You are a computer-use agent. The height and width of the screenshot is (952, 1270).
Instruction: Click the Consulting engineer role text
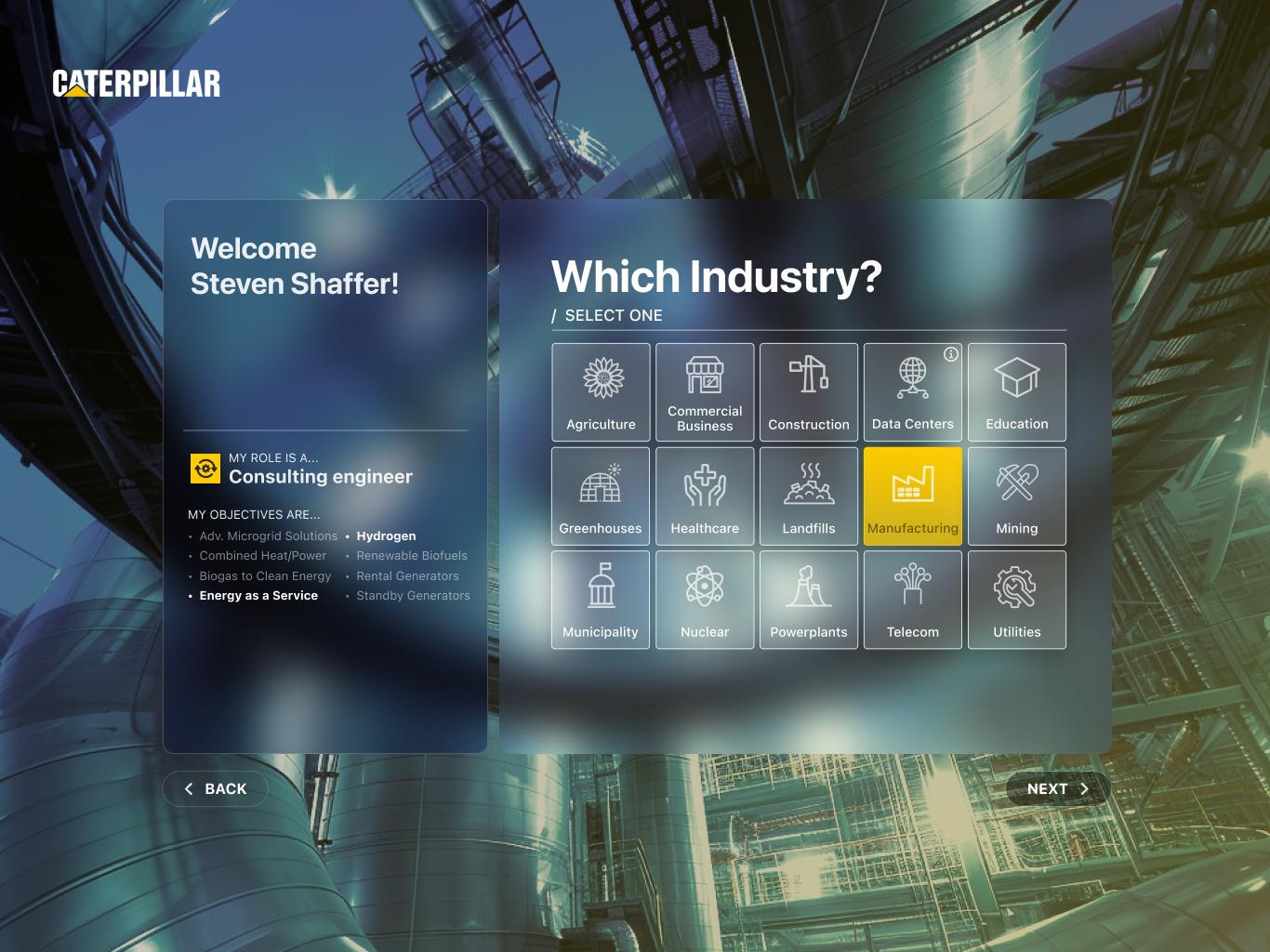pyautogui.click(x=321, y=477)
